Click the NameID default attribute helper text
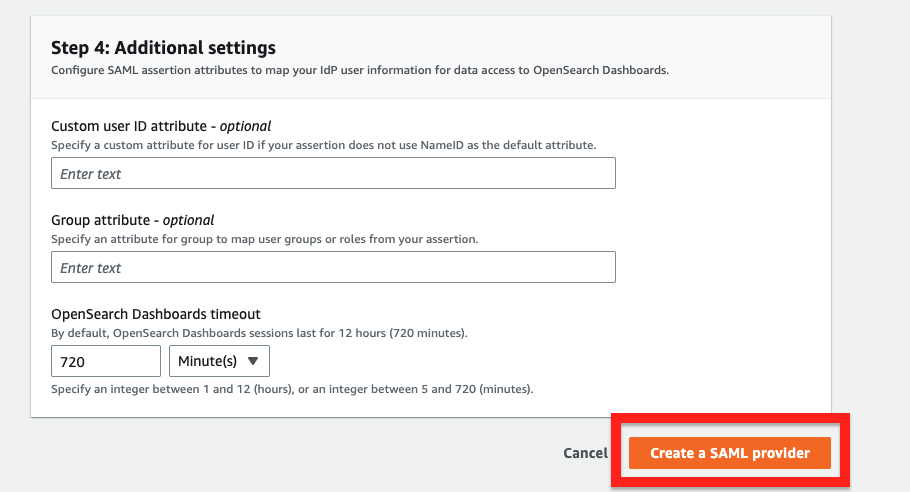This screenshot has width=910, height=492. (323, 145)
